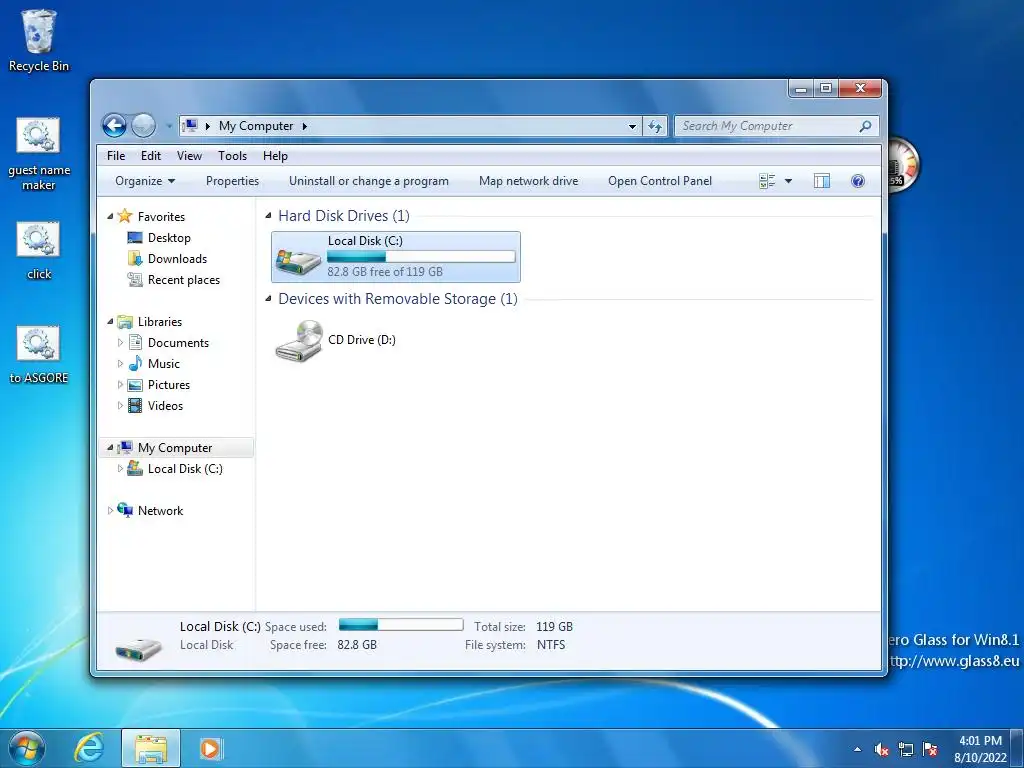This screenshot has height=768, width=1024.
Task: Click the Local Disk (C:) usage bar
Action: [421, 257]
